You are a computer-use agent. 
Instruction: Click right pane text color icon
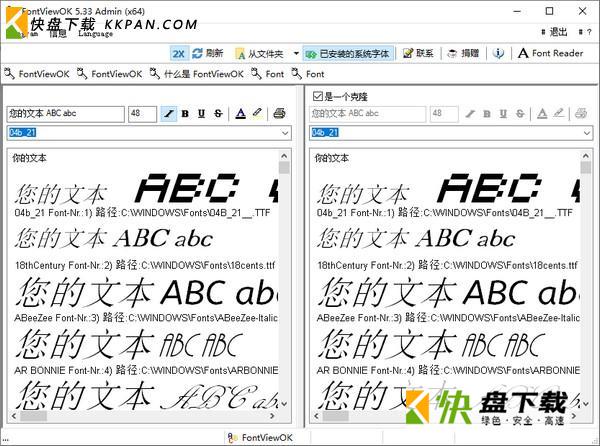(x=542, y=114)
